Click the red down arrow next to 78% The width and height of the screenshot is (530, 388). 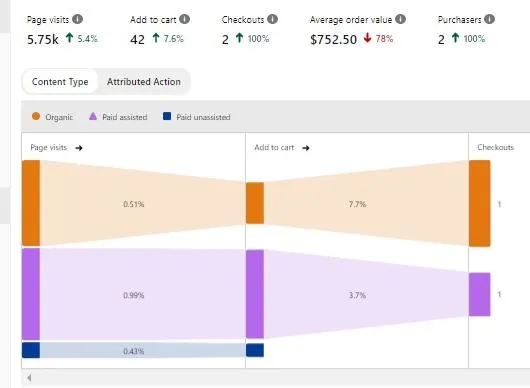[x=367, y=38]
